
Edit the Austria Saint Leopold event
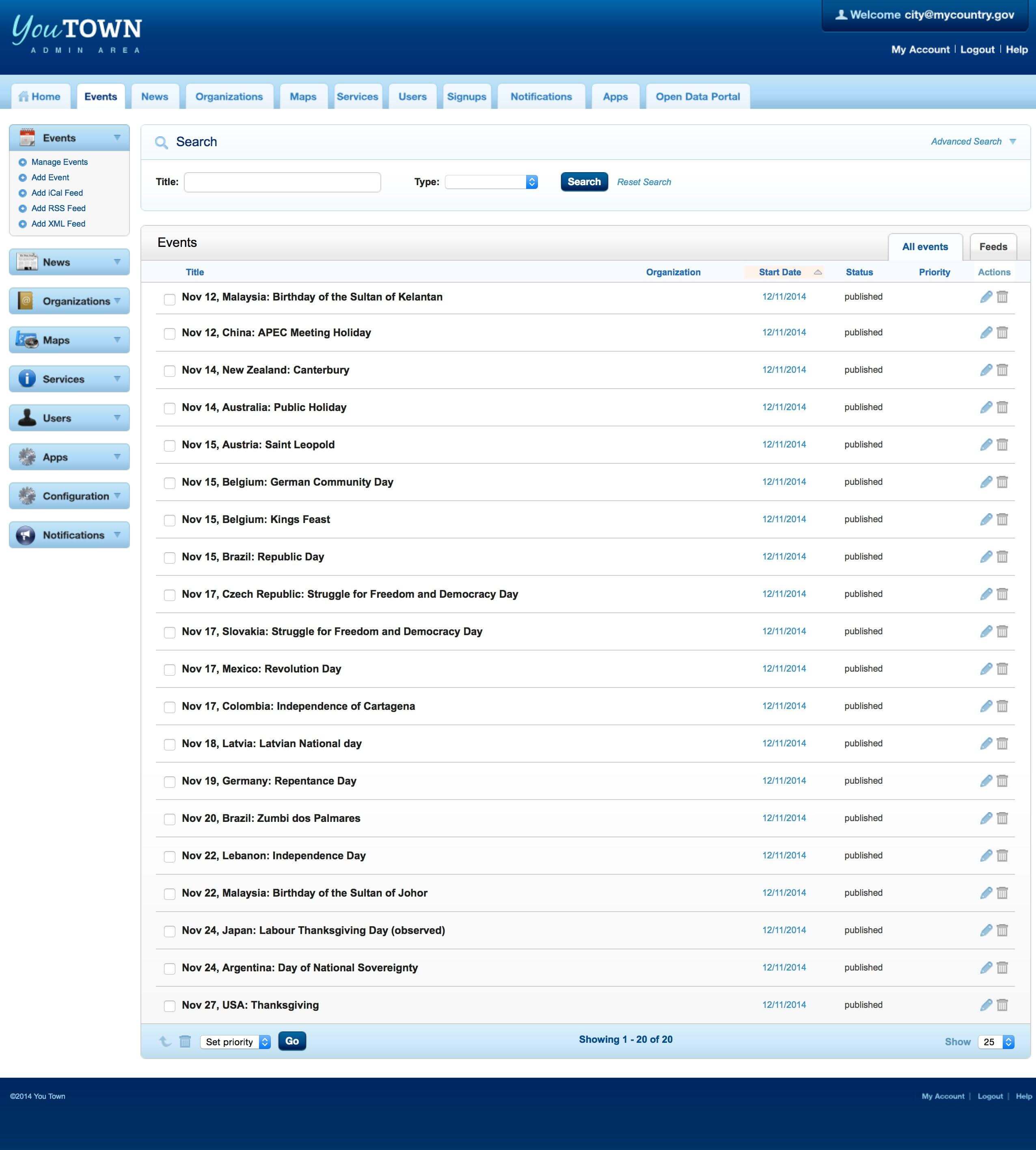986,445
